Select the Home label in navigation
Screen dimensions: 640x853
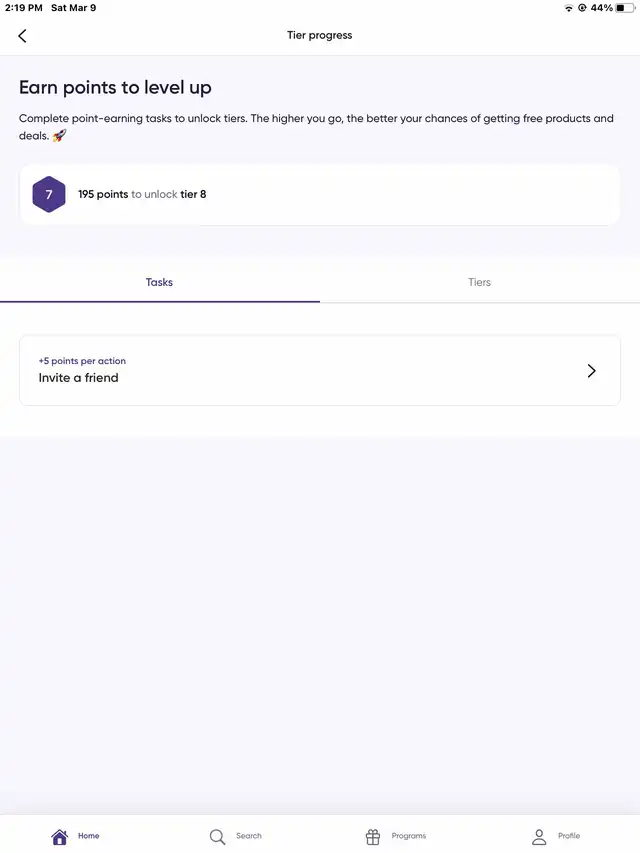[89, 836]
